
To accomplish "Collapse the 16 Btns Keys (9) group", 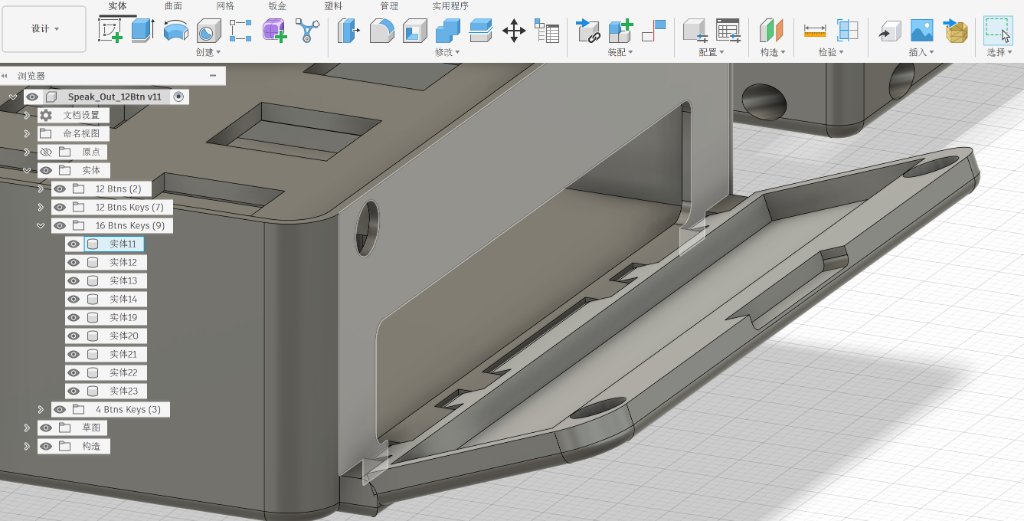I will [40, 226].
